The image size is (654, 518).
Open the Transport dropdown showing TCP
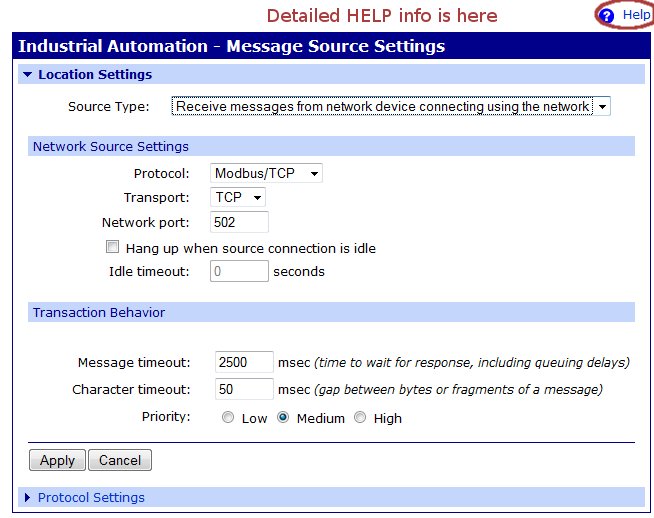[x=238, y=197]
